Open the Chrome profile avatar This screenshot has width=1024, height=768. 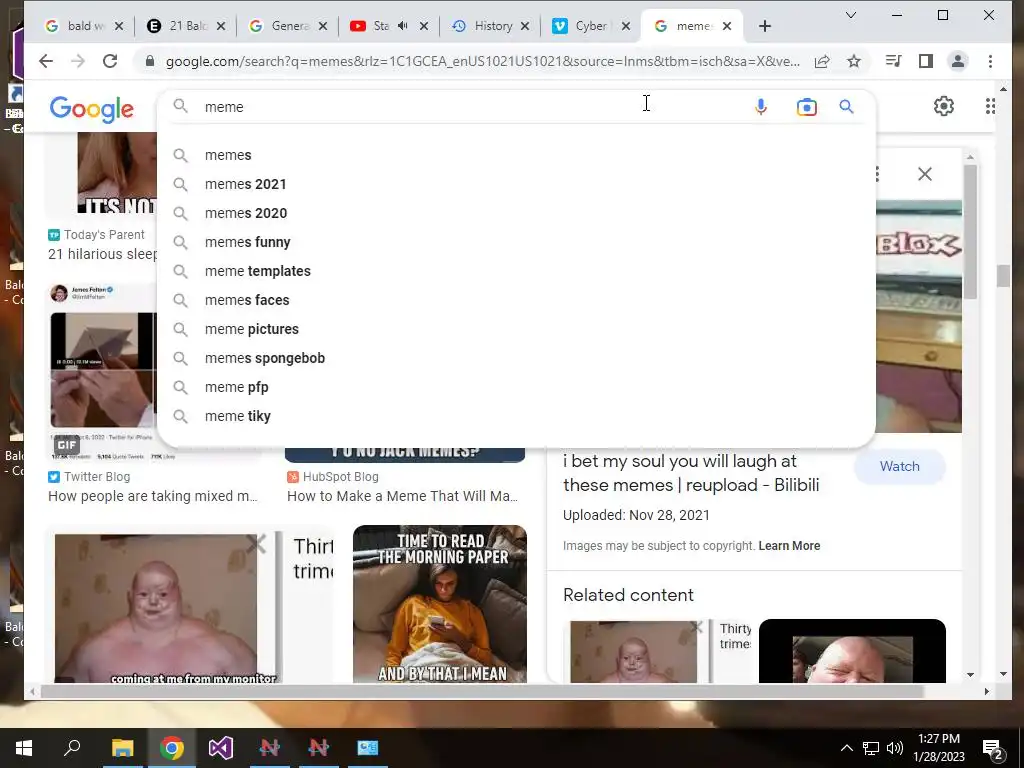tap(958, 61)
